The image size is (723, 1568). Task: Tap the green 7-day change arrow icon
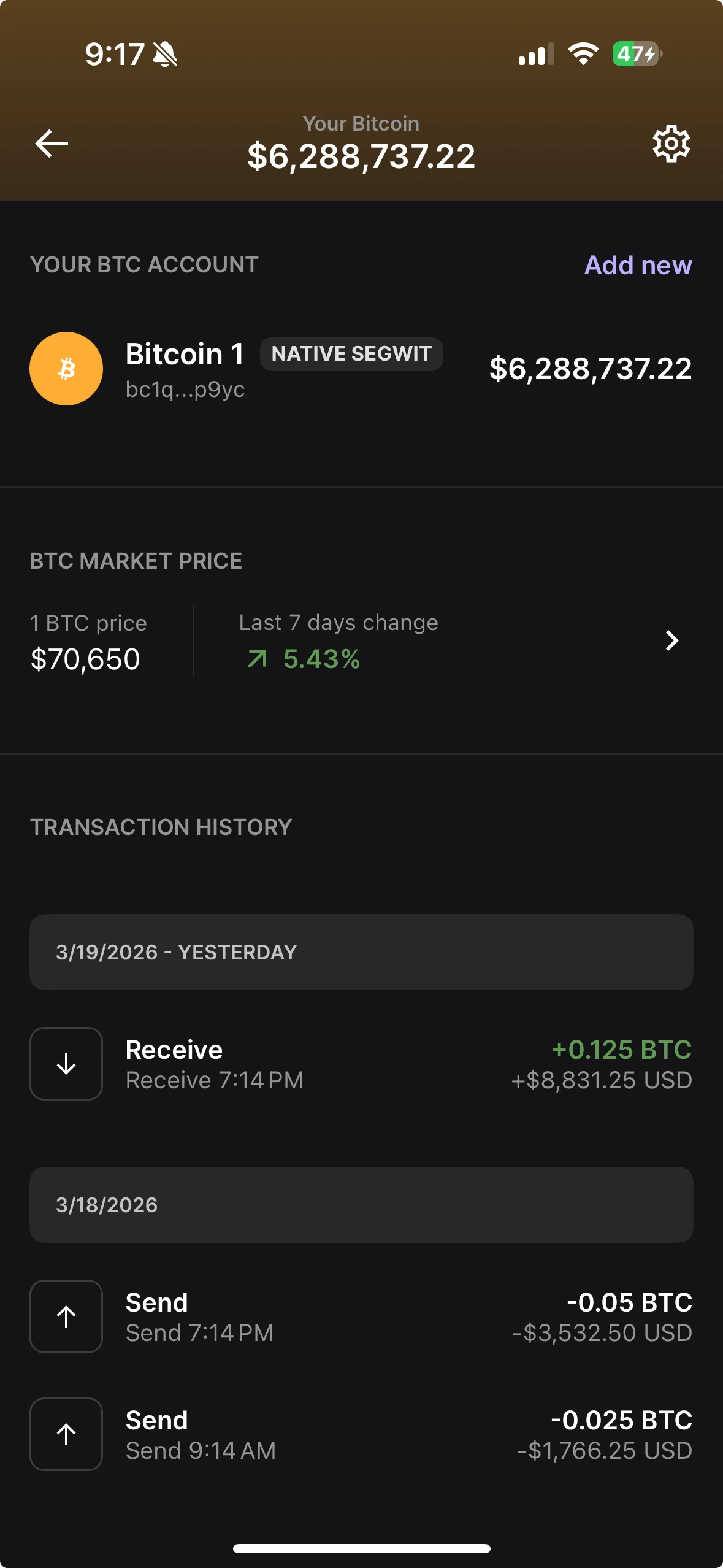coord(258,659)
